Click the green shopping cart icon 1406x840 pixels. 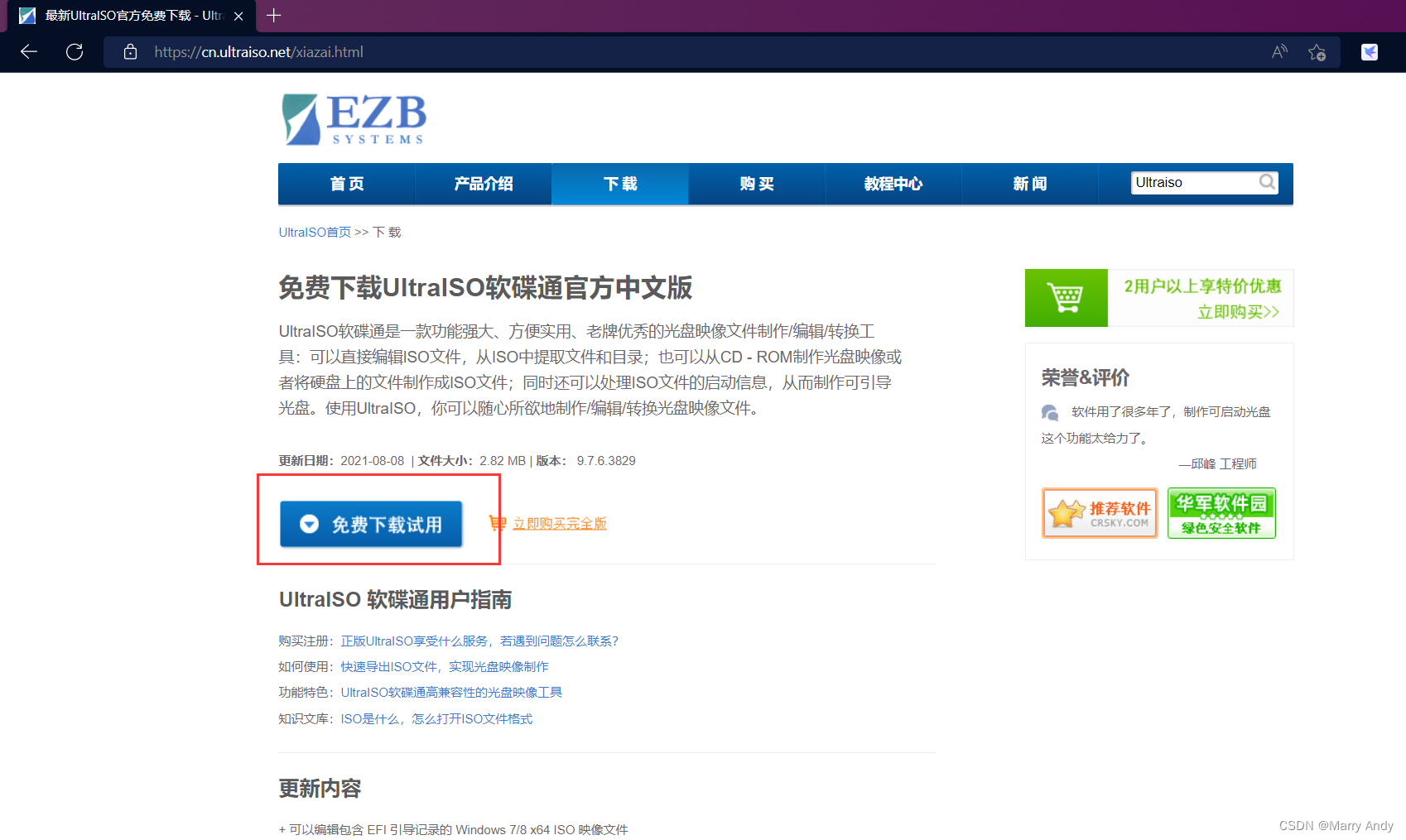[1067, 297]
